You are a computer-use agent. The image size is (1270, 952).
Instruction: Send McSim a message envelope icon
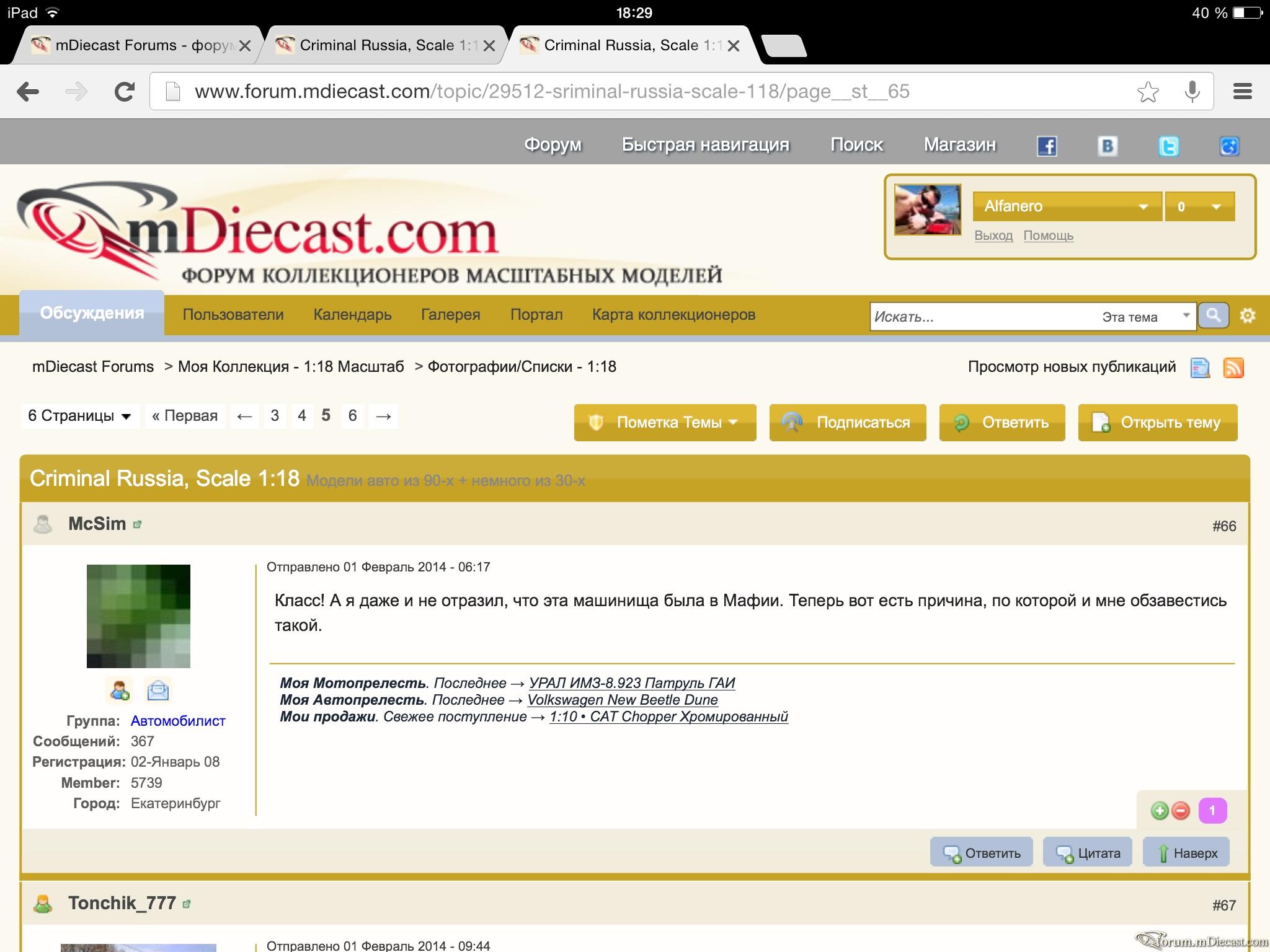pos(158,690)
